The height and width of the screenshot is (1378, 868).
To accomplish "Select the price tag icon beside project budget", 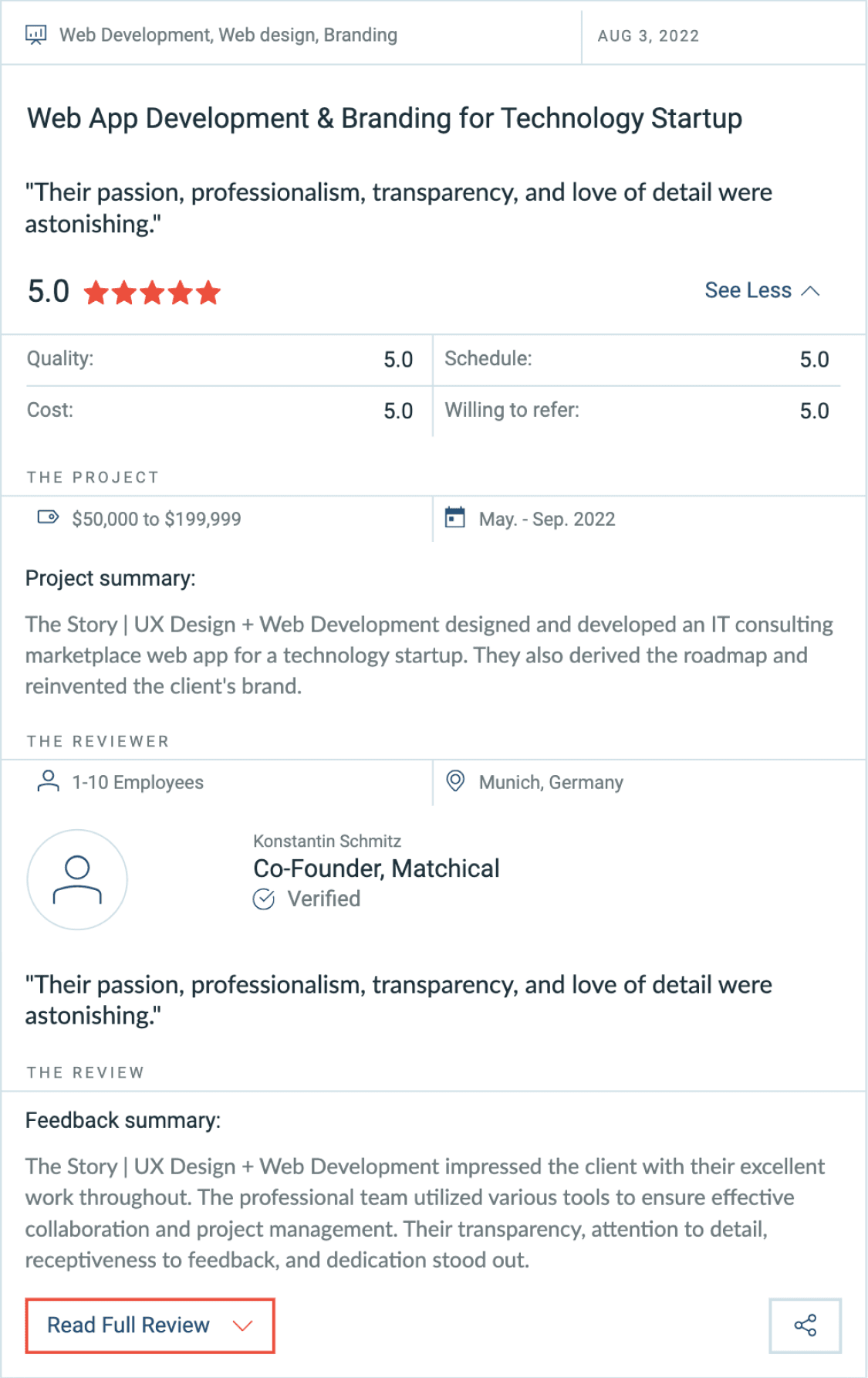I will (48, 519).
